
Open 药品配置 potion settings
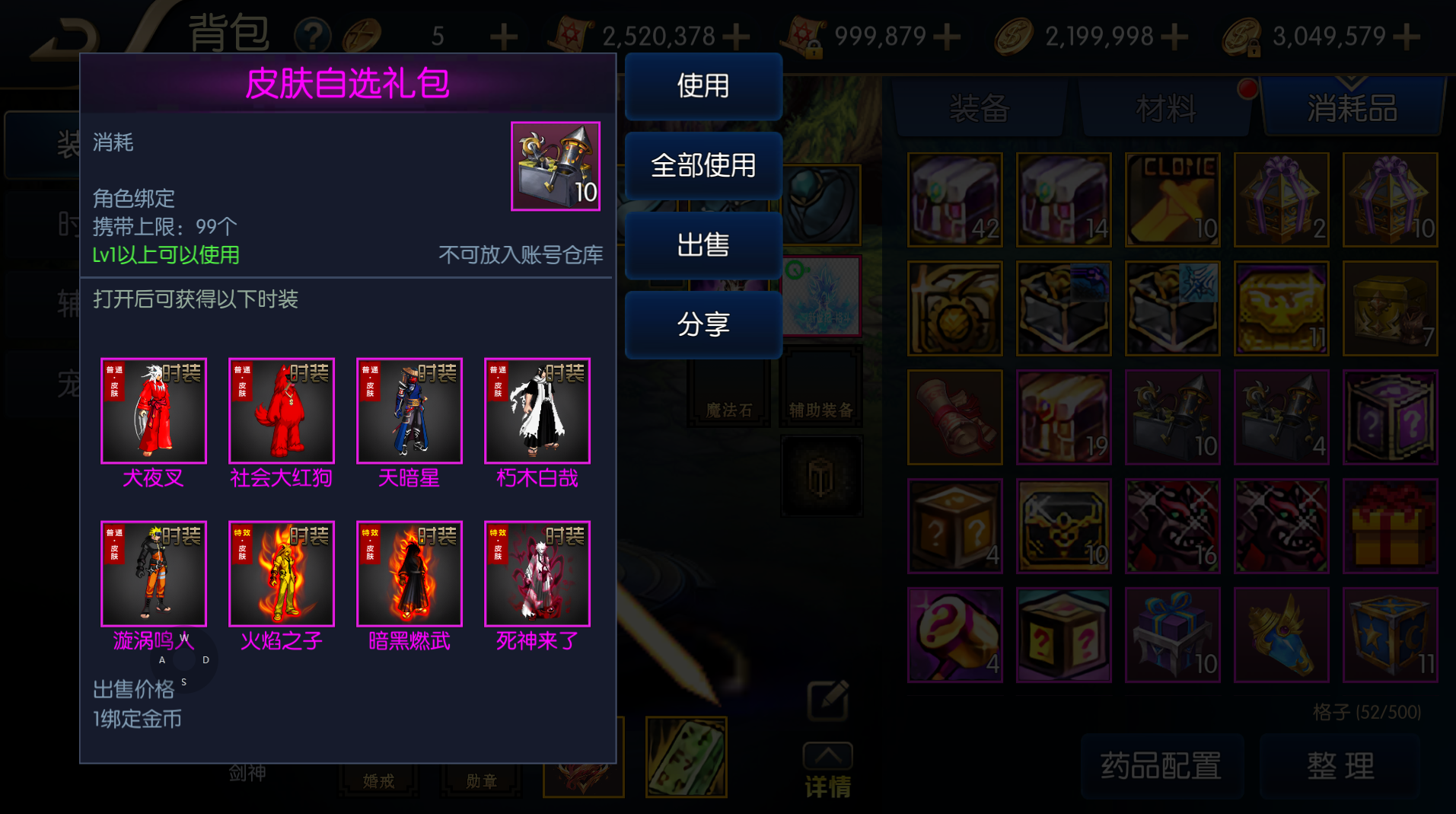coord(1161,766)
